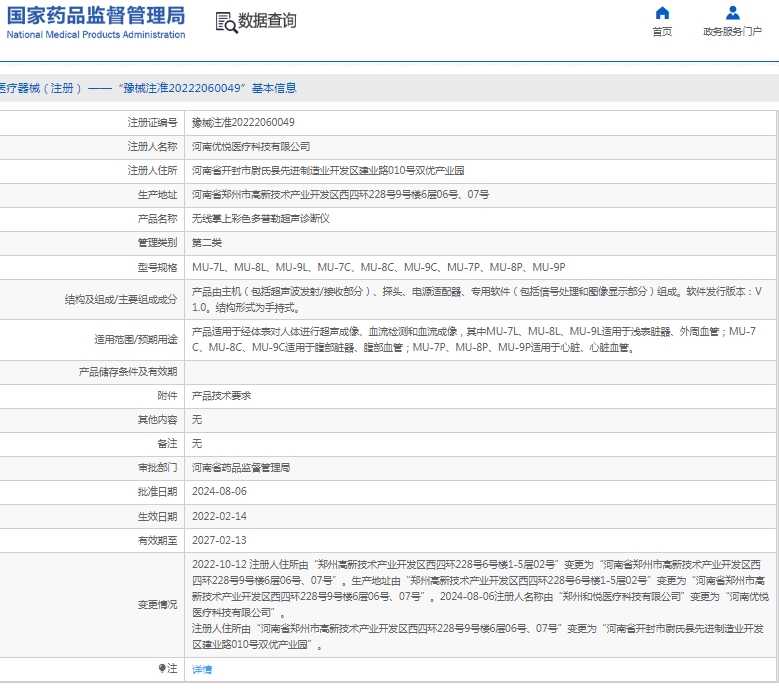
Task: Click the 其他内容 row label
Action: click(x=157, y=420)
